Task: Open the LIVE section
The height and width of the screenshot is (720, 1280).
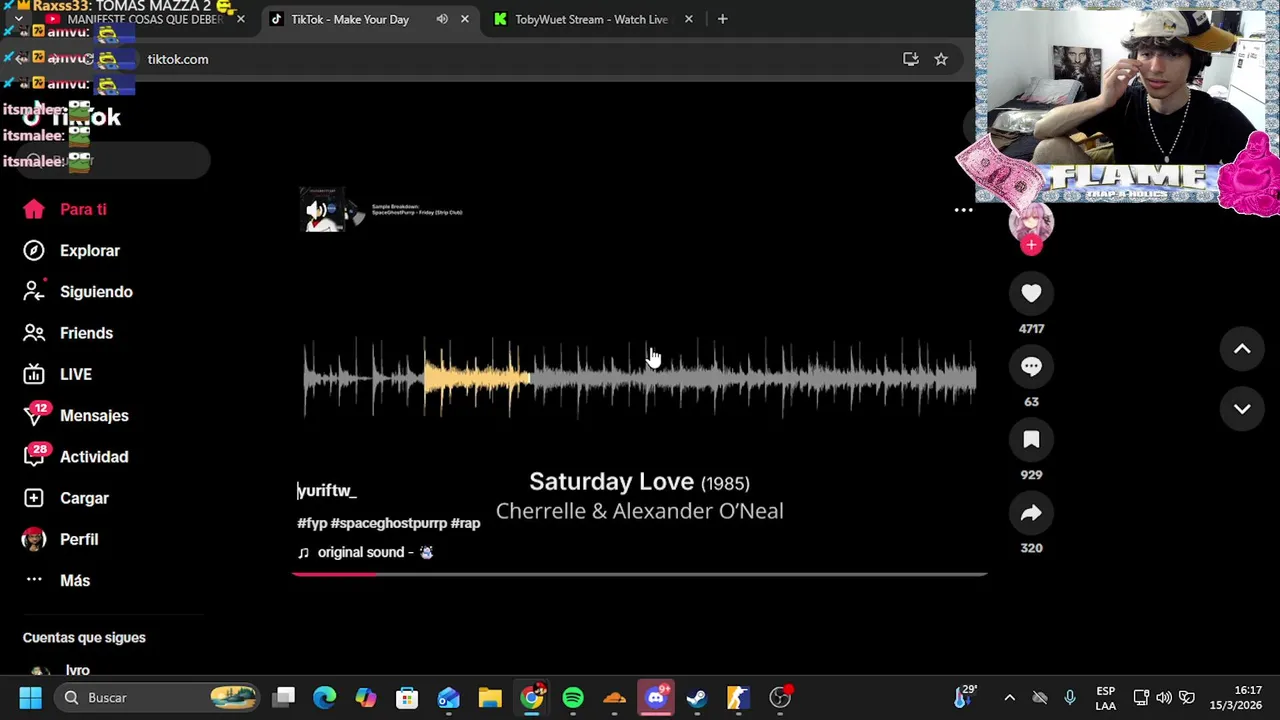Action: (57, 374)
